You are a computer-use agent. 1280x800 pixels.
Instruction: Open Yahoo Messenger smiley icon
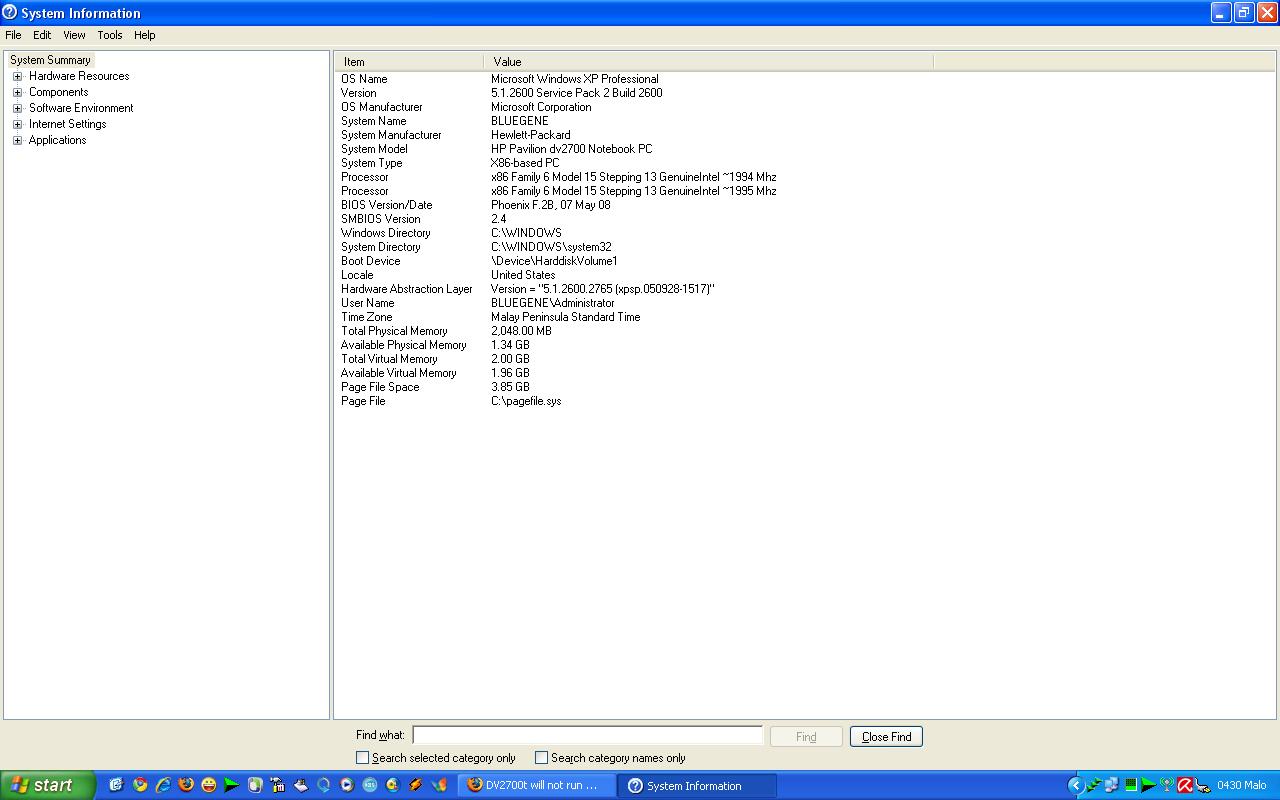point(209,785)
